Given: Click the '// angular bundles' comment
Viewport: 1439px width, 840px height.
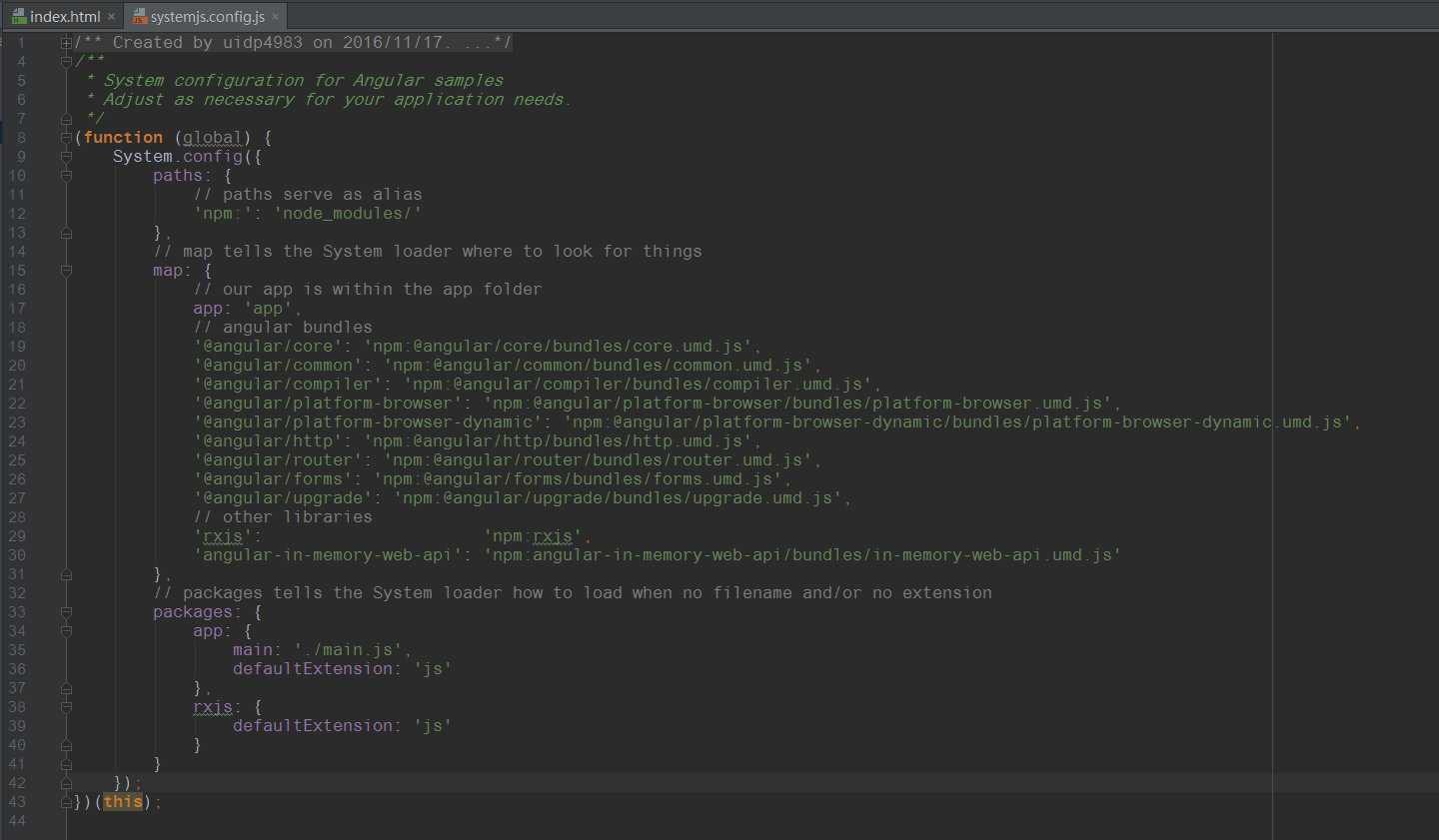Looking at the screenshot, I should tap(283, 328).
